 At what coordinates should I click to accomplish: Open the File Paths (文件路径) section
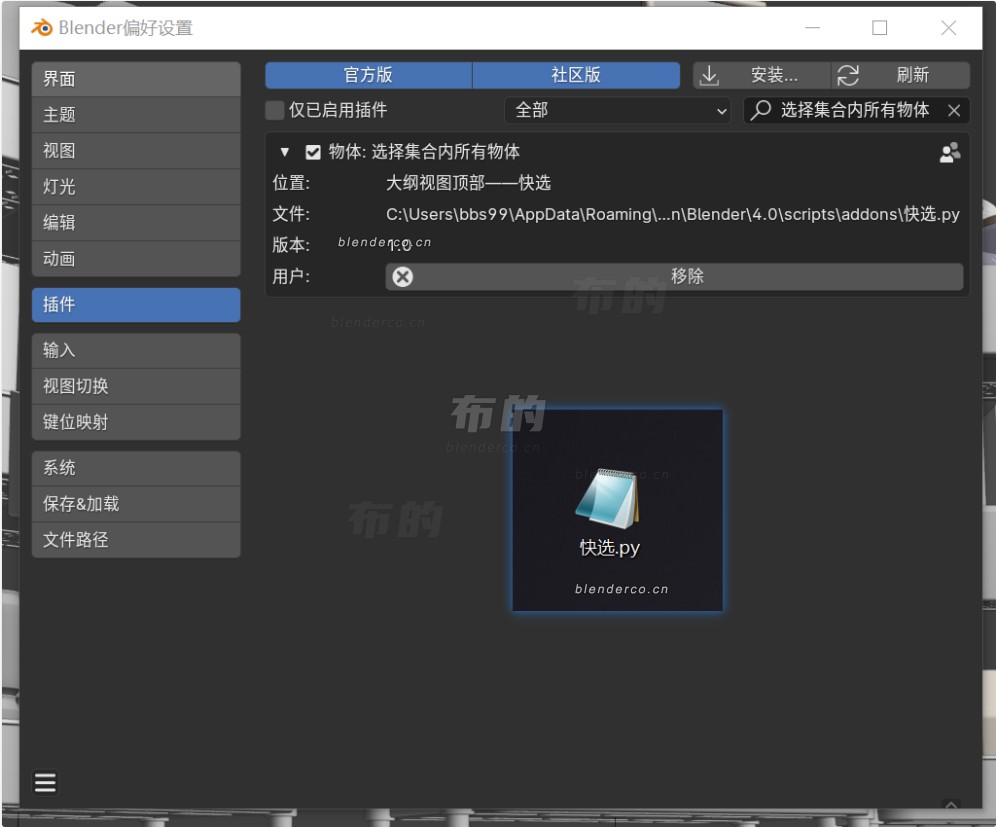tap(136, 540)
